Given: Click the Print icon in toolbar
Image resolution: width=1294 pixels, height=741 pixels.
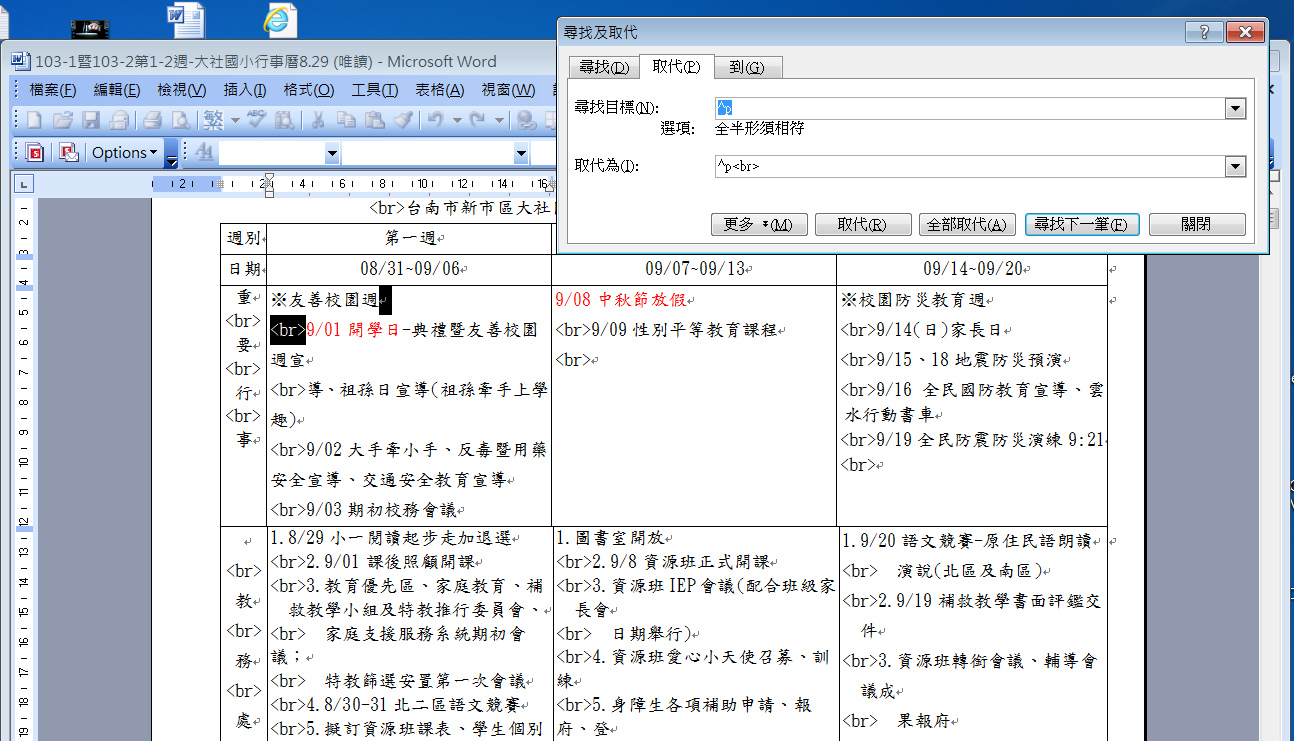Looking at the screenshot, I should point(153,121).
